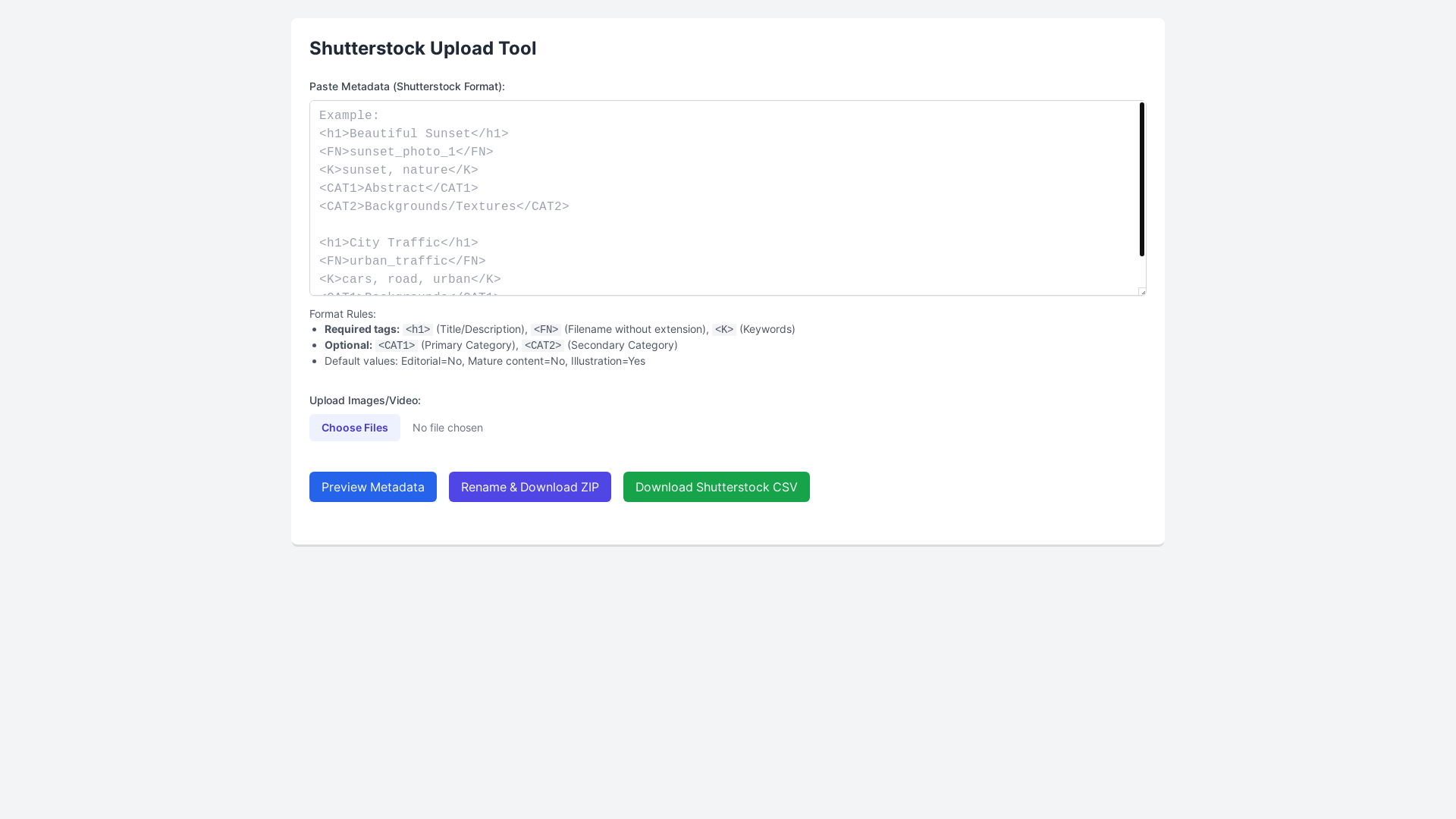Screen dimensions: 1456x819
Task: Click the textarea vertical scrollbar
Action: click(x=1141, y=180)
